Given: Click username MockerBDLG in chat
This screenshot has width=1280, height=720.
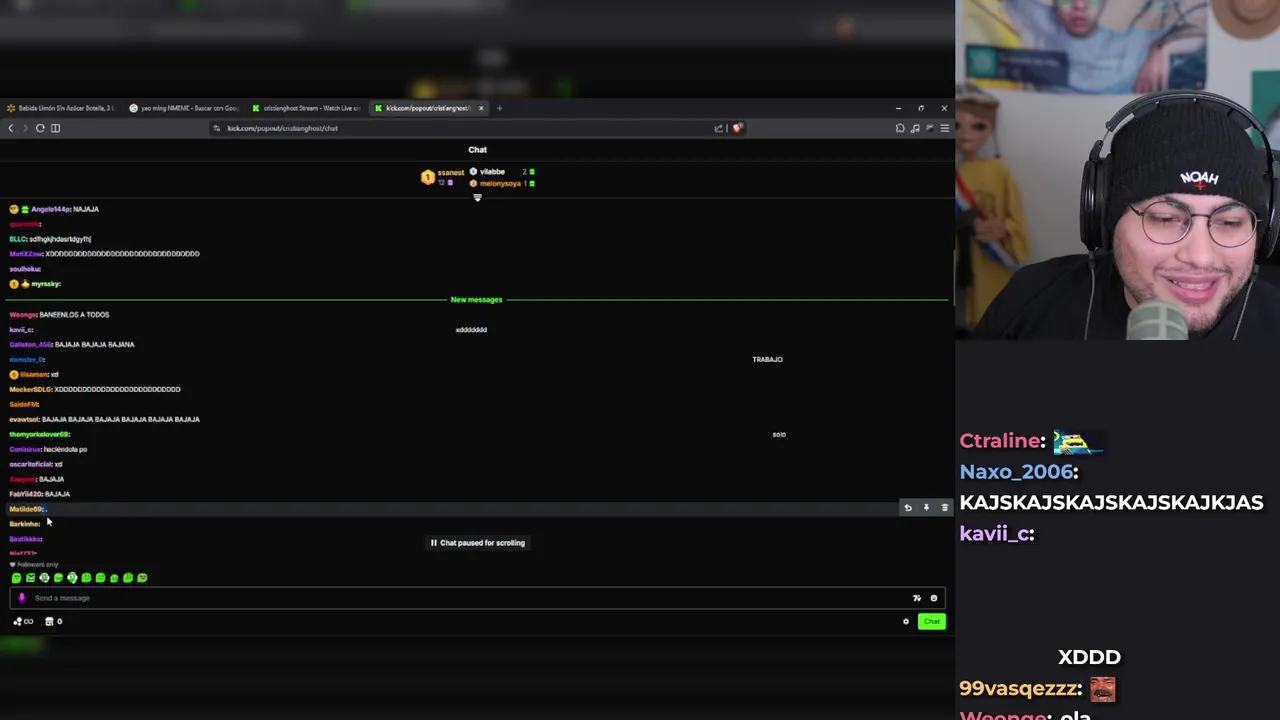Looking at the screenshot, I should (x=30, y=389).
